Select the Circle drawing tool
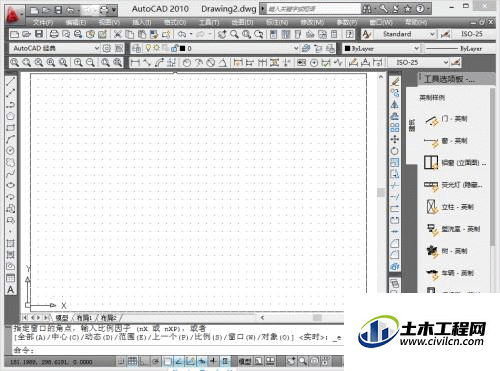The image size is (500, 371). 11,151
